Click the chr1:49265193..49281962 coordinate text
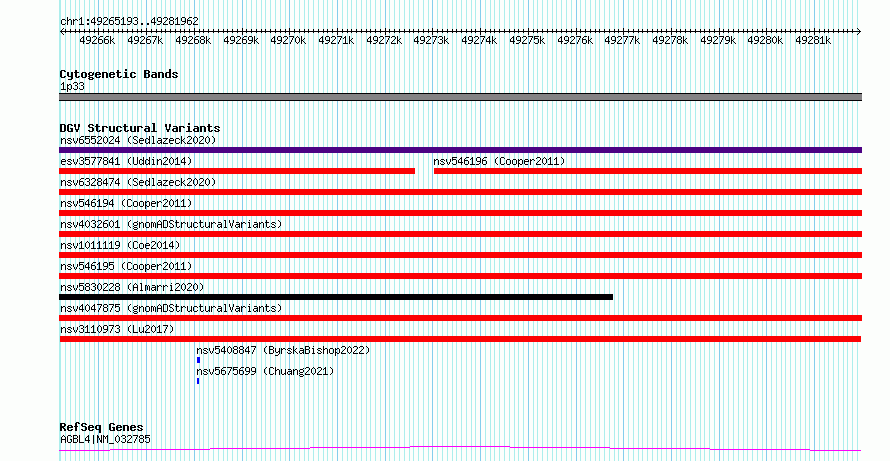Image resolution: width=890 pixels, height=461 pixels. 129,21
